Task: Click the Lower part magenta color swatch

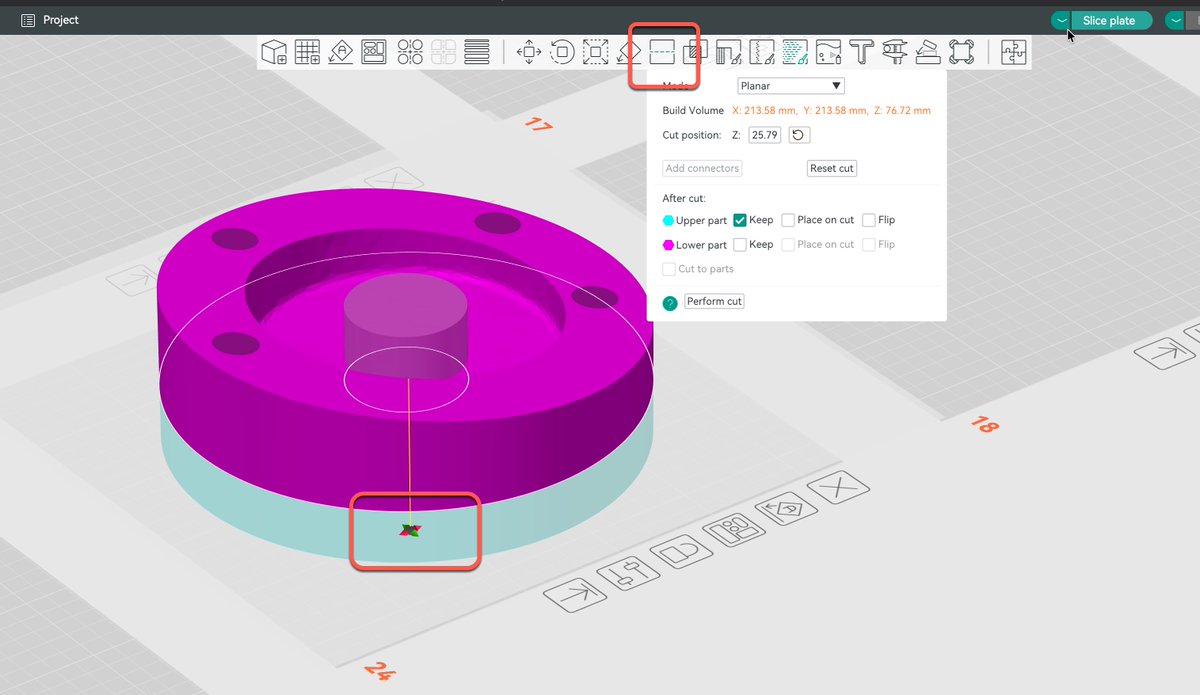Action: point(668,245)
